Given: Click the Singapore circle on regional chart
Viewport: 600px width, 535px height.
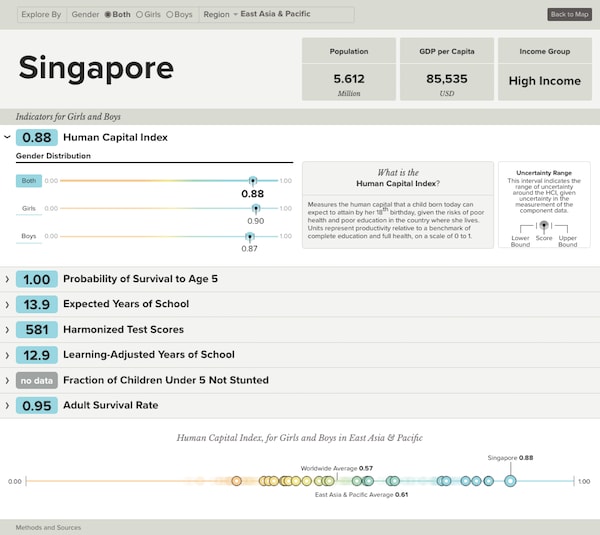Looking at the screenshot, I should [510, 481].
